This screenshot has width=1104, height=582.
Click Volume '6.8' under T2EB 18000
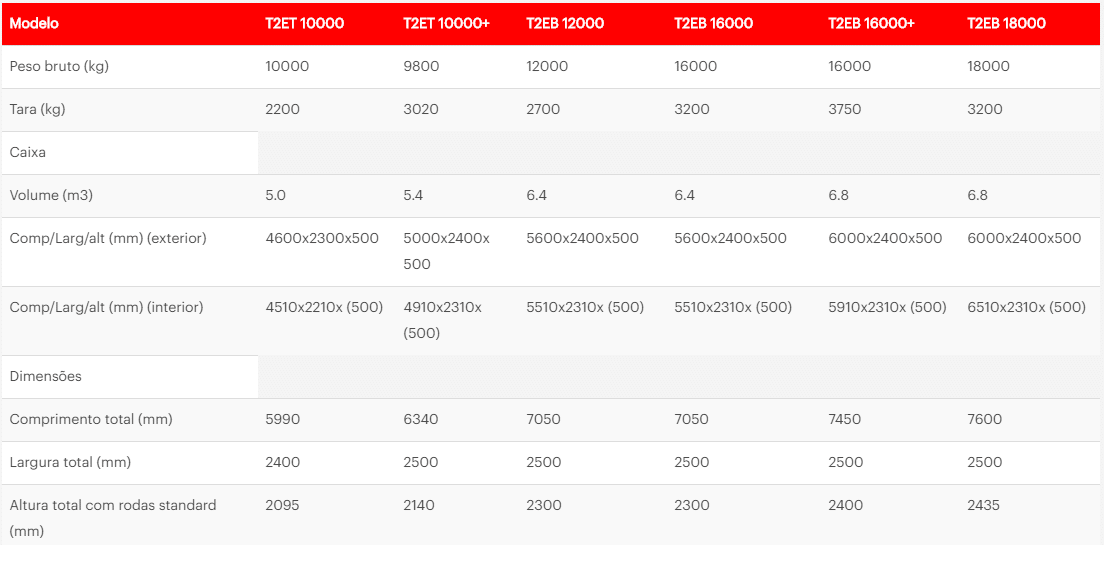pyautogui.click(x=977, y=195)
